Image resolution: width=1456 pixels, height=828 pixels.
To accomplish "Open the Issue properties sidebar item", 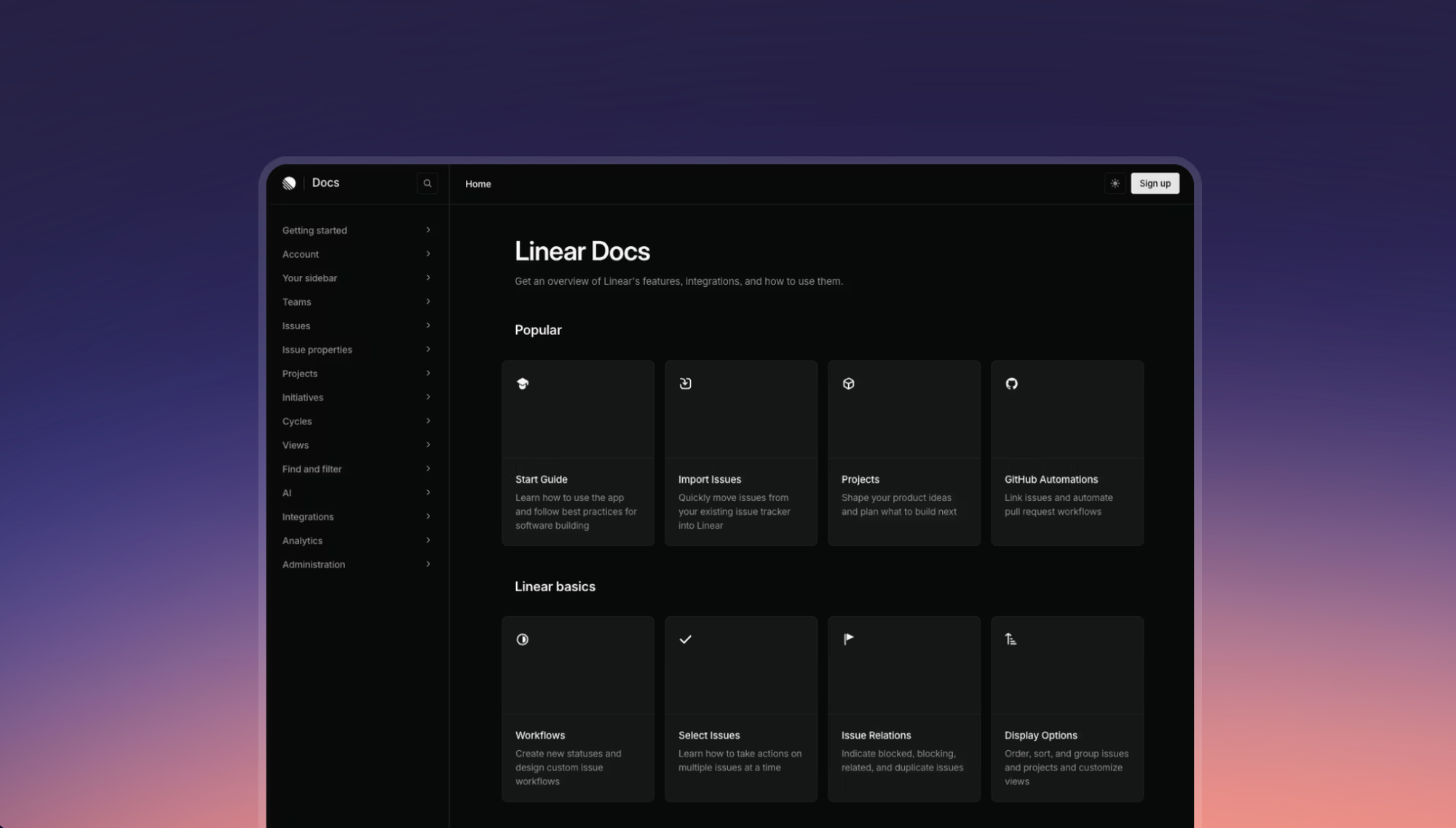I will (x=317, y=350).
